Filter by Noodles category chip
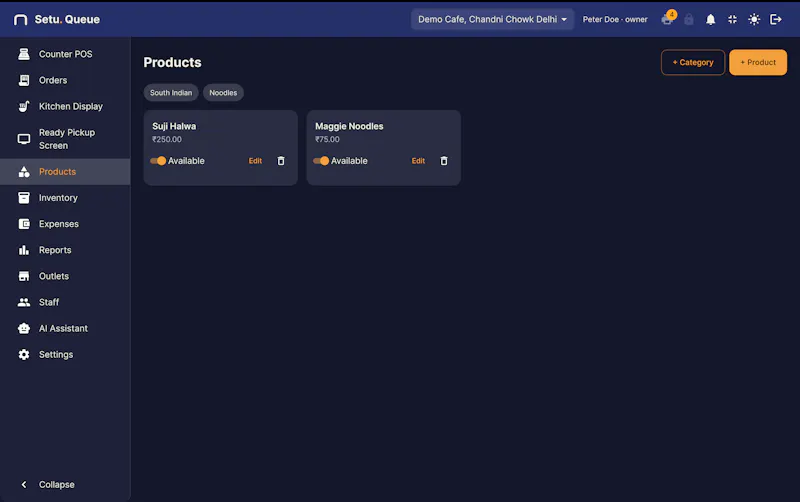The width and height of the screenshot is (800, 502). click(223, 92)
